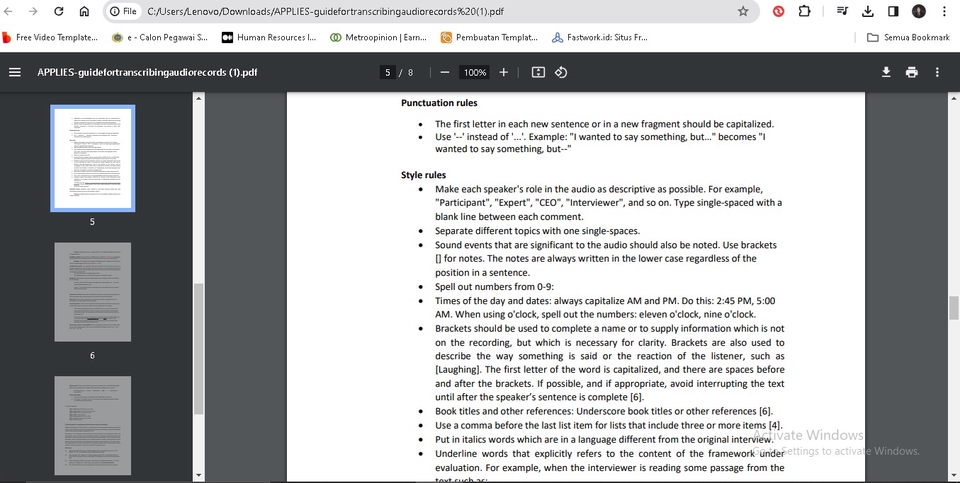Click the "Punctuation rules" heading
960x483 pixels.
[x=439, y=103]
